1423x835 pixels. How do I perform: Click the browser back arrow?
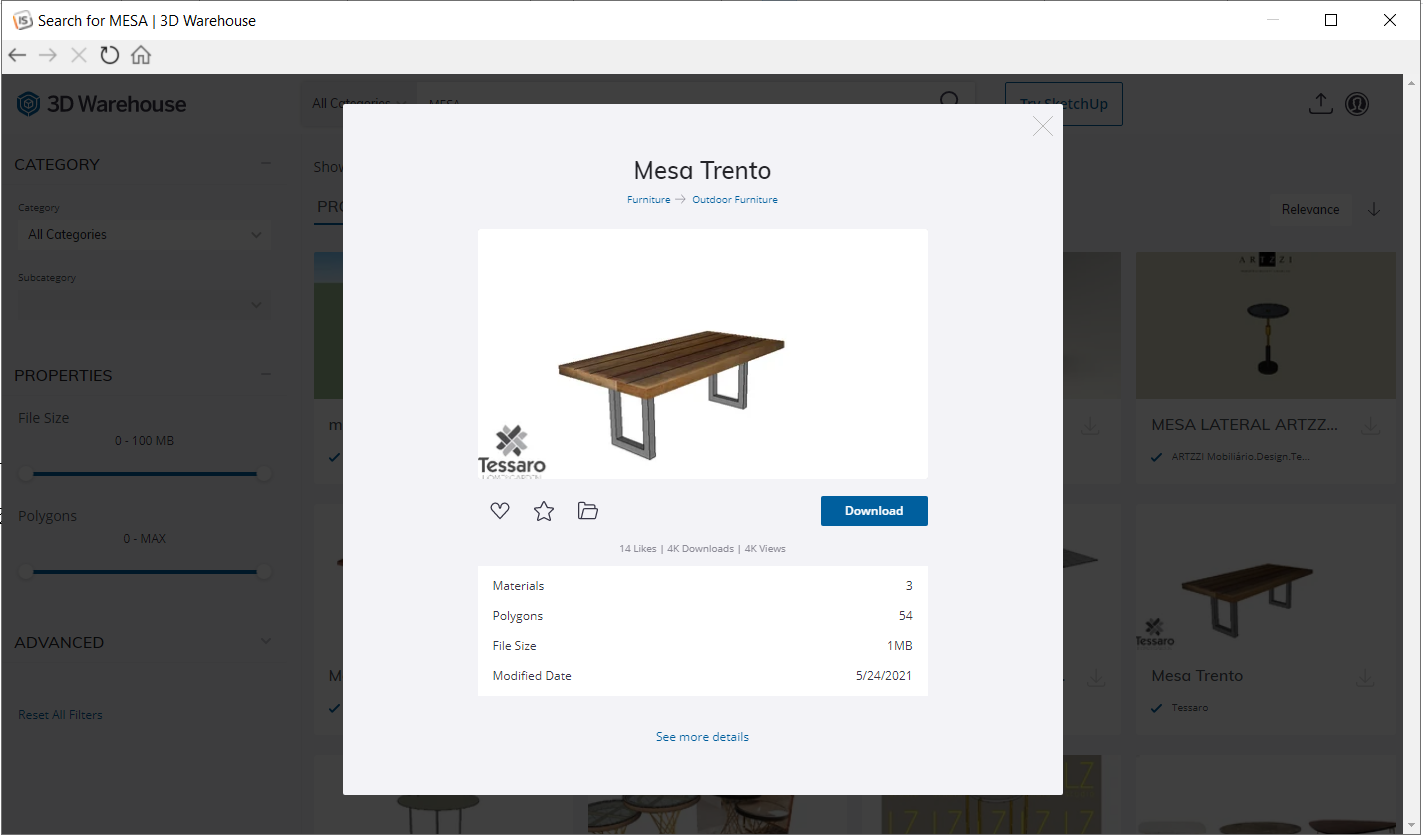coord(17,55)
